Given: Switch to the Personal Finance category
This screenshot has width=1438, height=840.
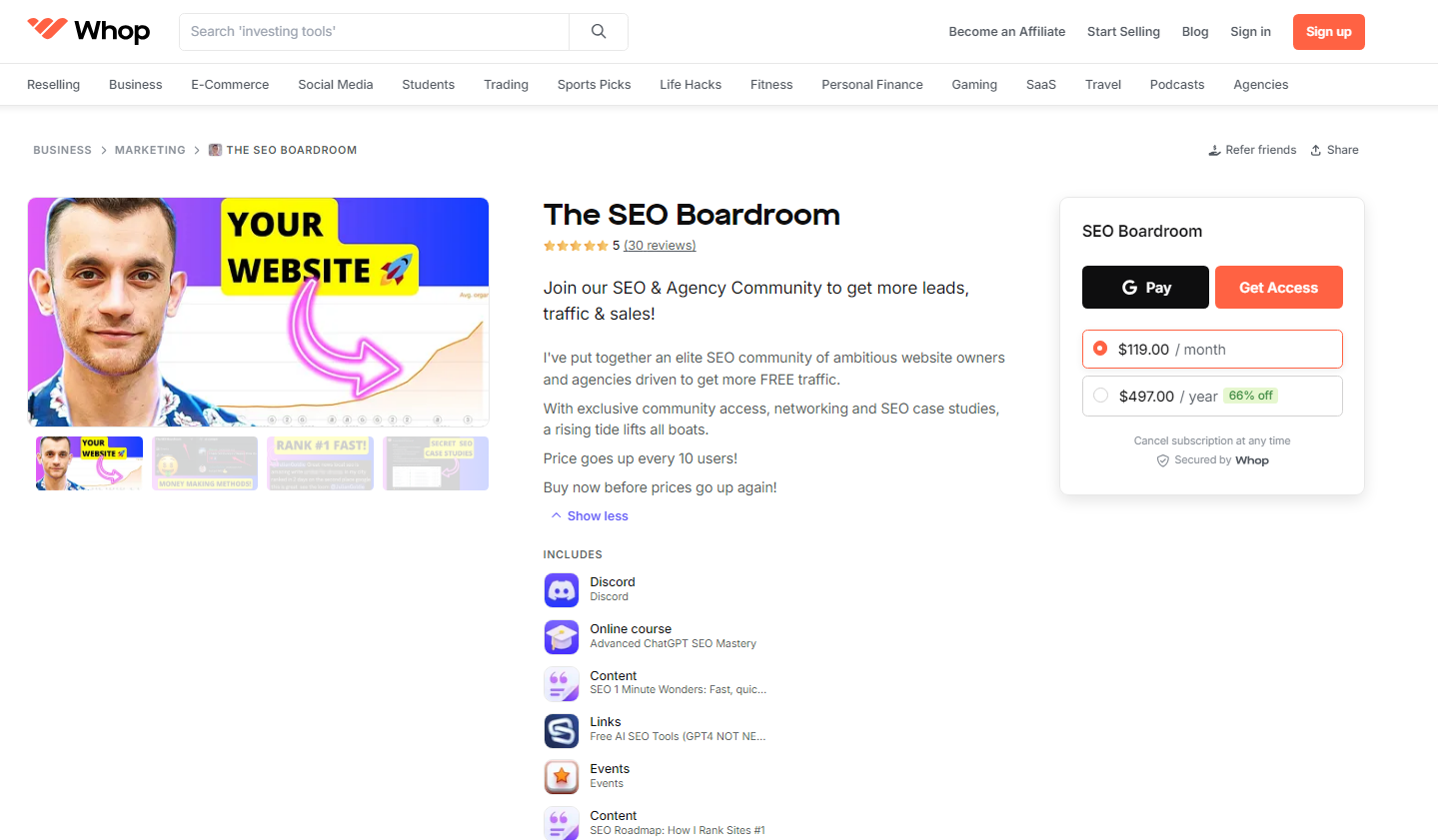Looking at the screenshot, I should [871, 84].
